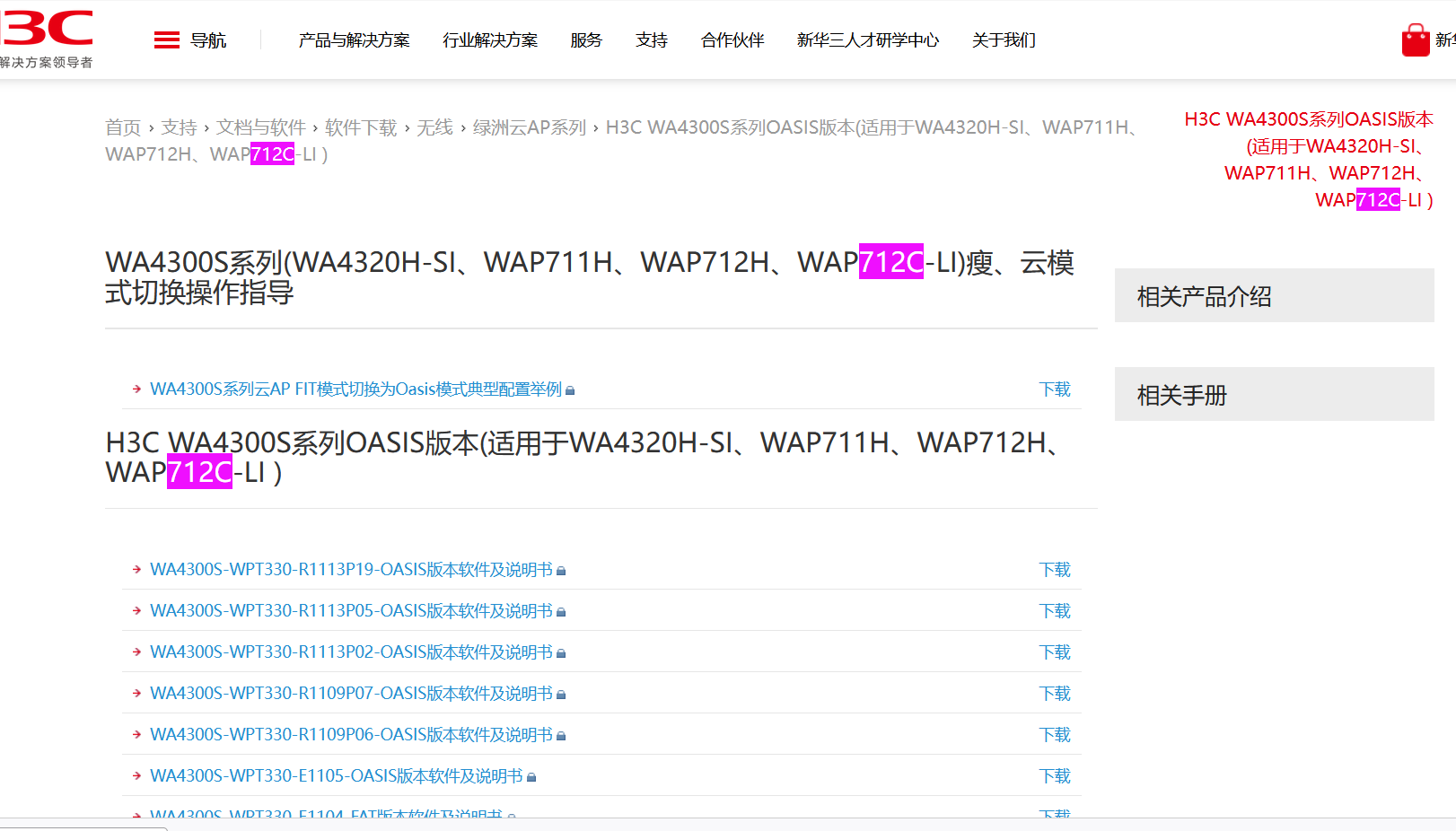Expand the 相关手册 panel
The image size is (1456, 831).
pyautogui.click(x=1275, y=394)
